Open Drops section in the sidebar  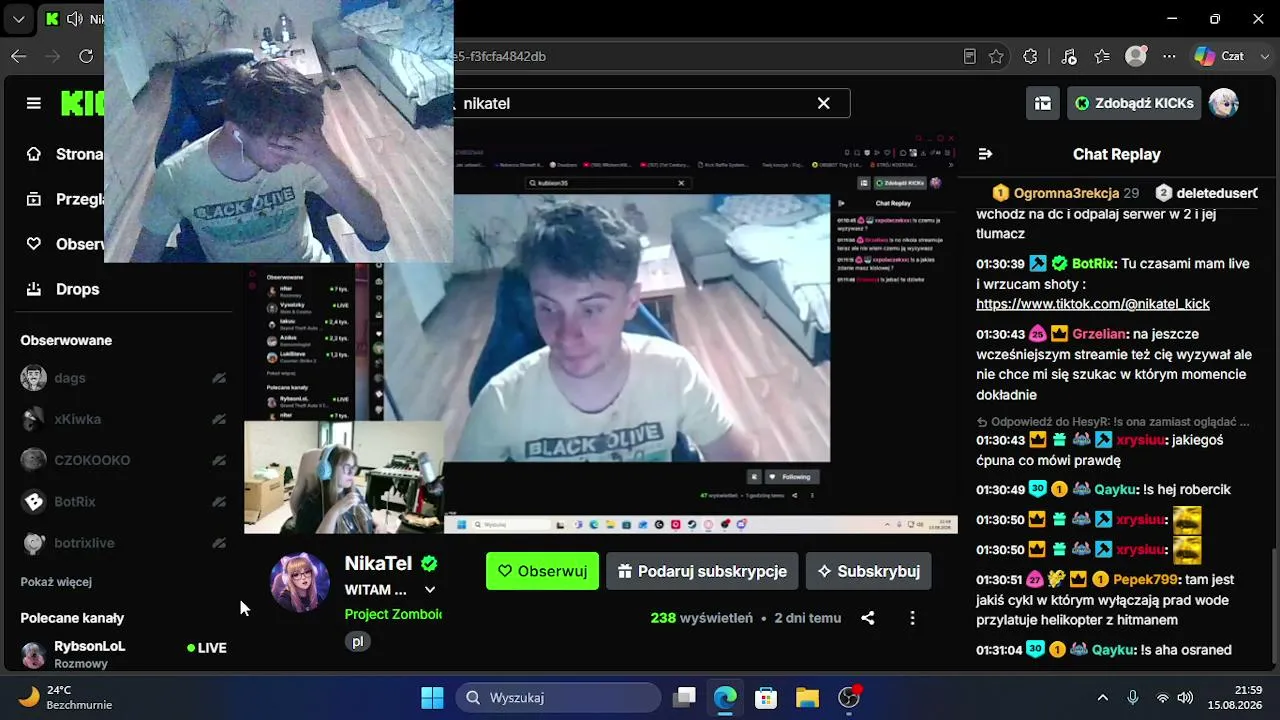tap(62, 289)
